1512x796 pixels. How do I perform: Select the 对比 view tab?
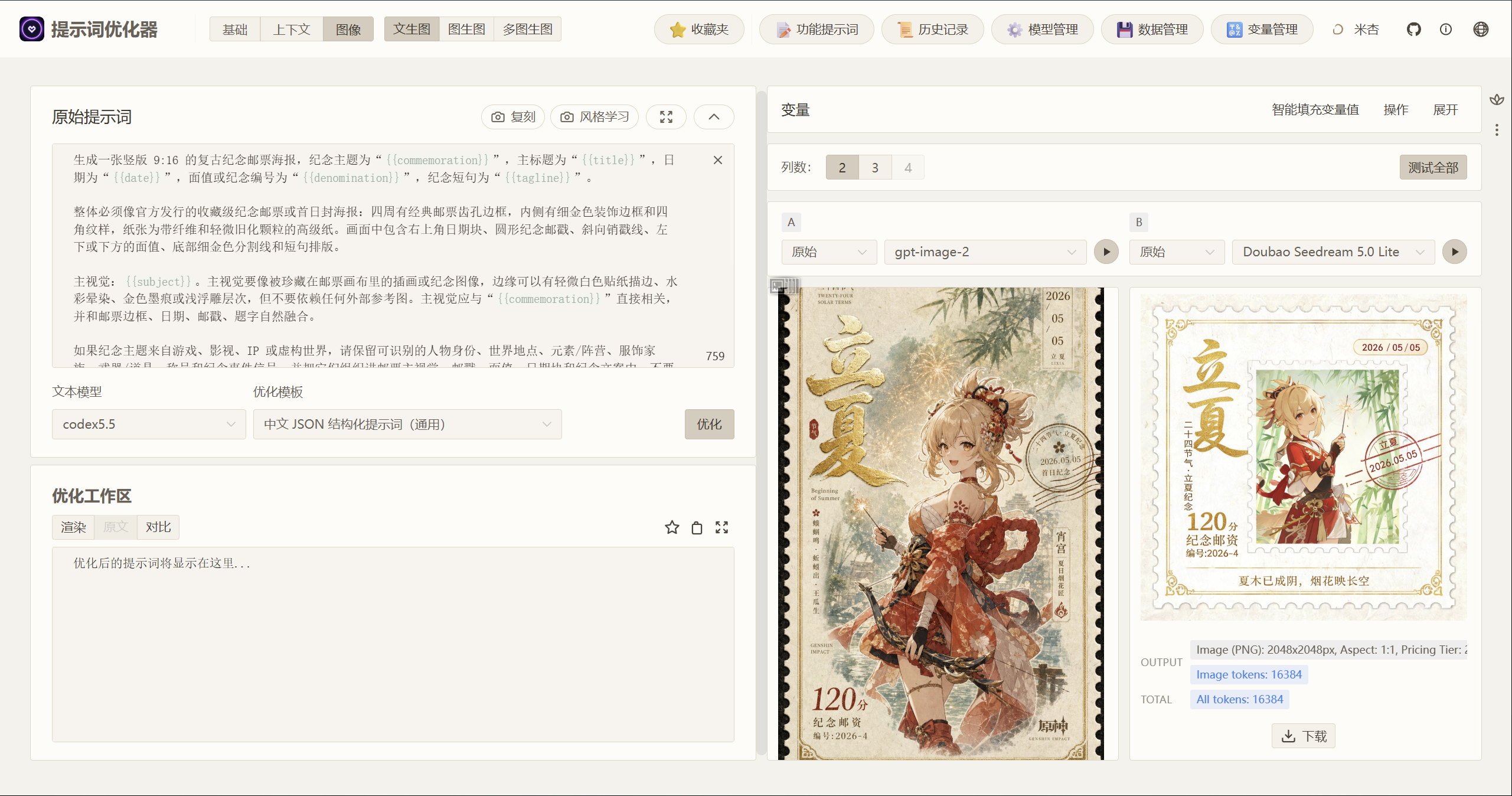158,527
